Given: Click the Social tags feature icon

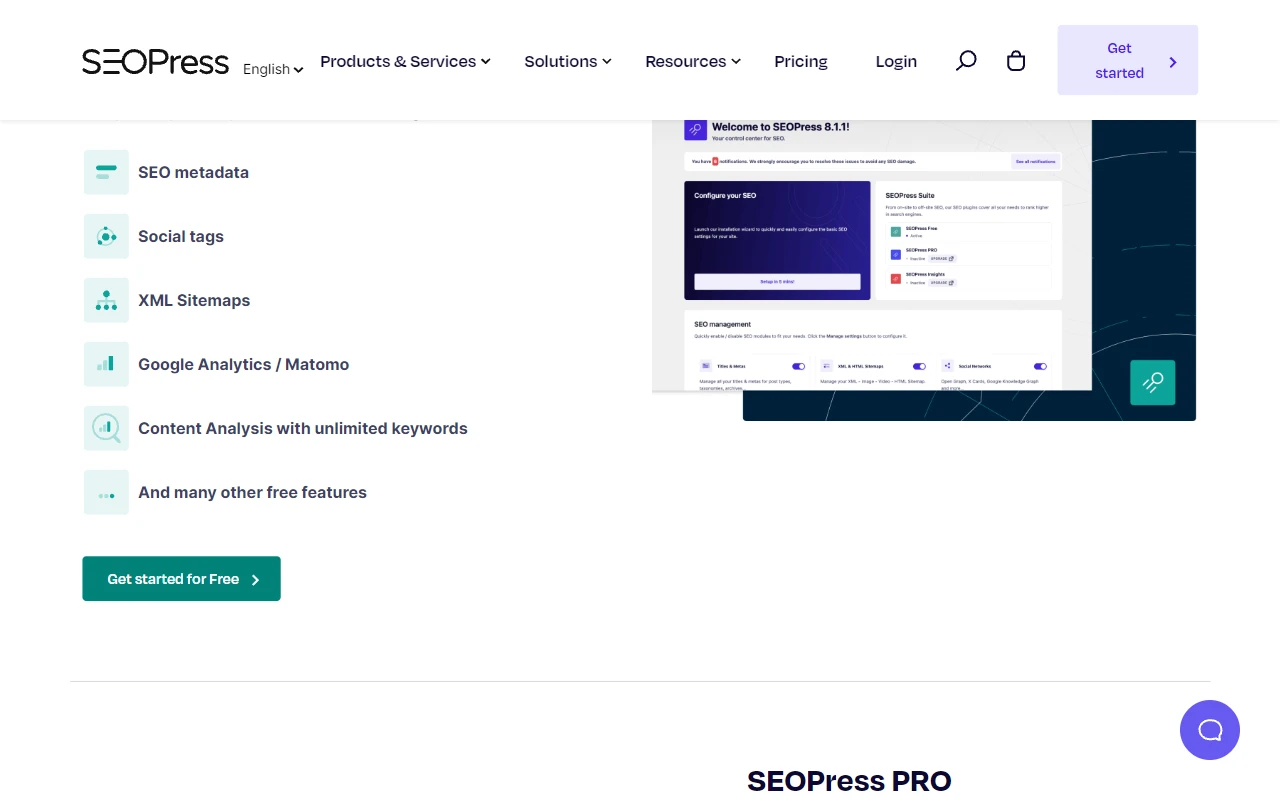Looking at the screenshot, I should click(106, 236).
